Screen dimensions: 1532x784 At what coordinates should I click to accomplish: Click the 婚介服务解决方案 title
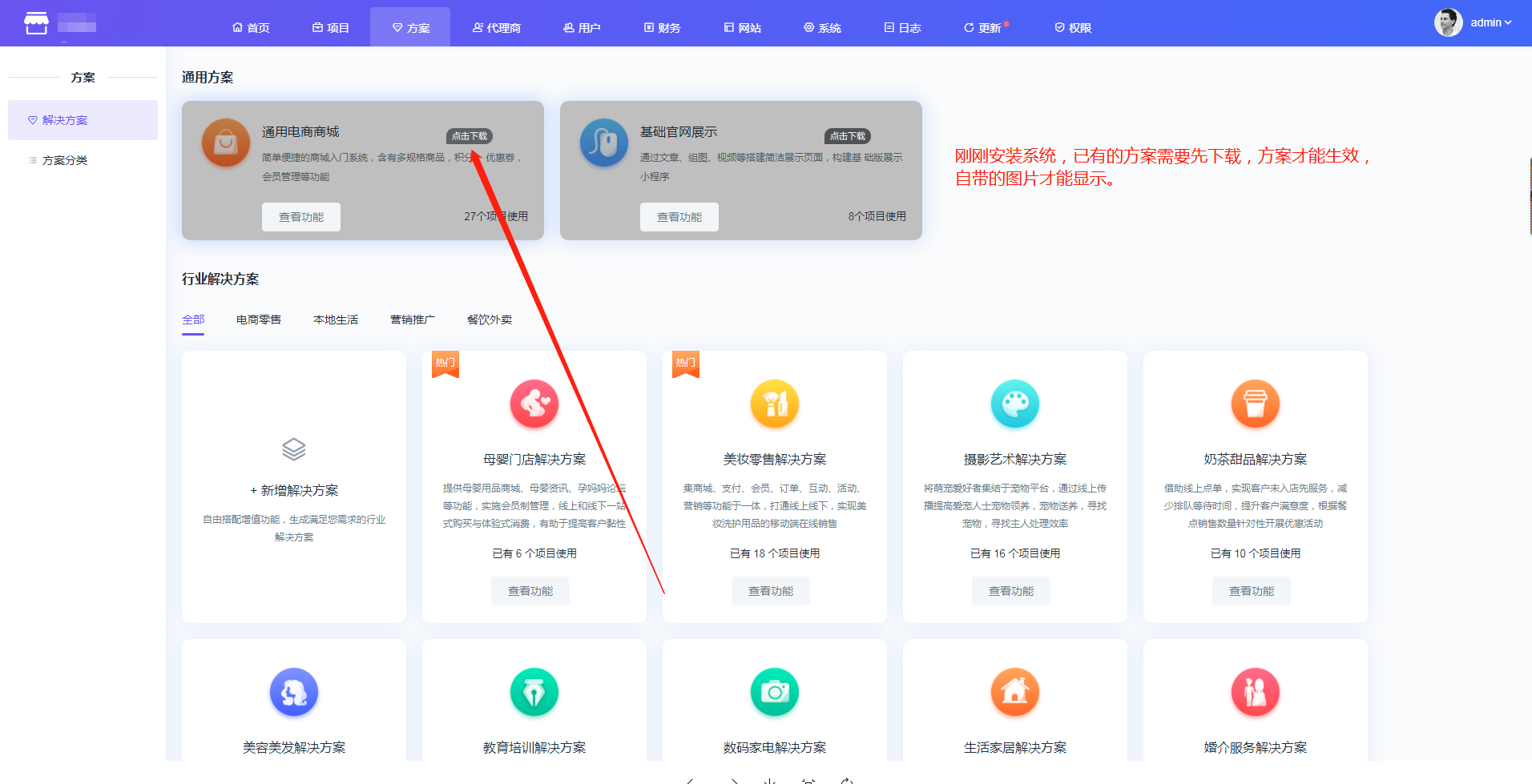point(1256,747)
